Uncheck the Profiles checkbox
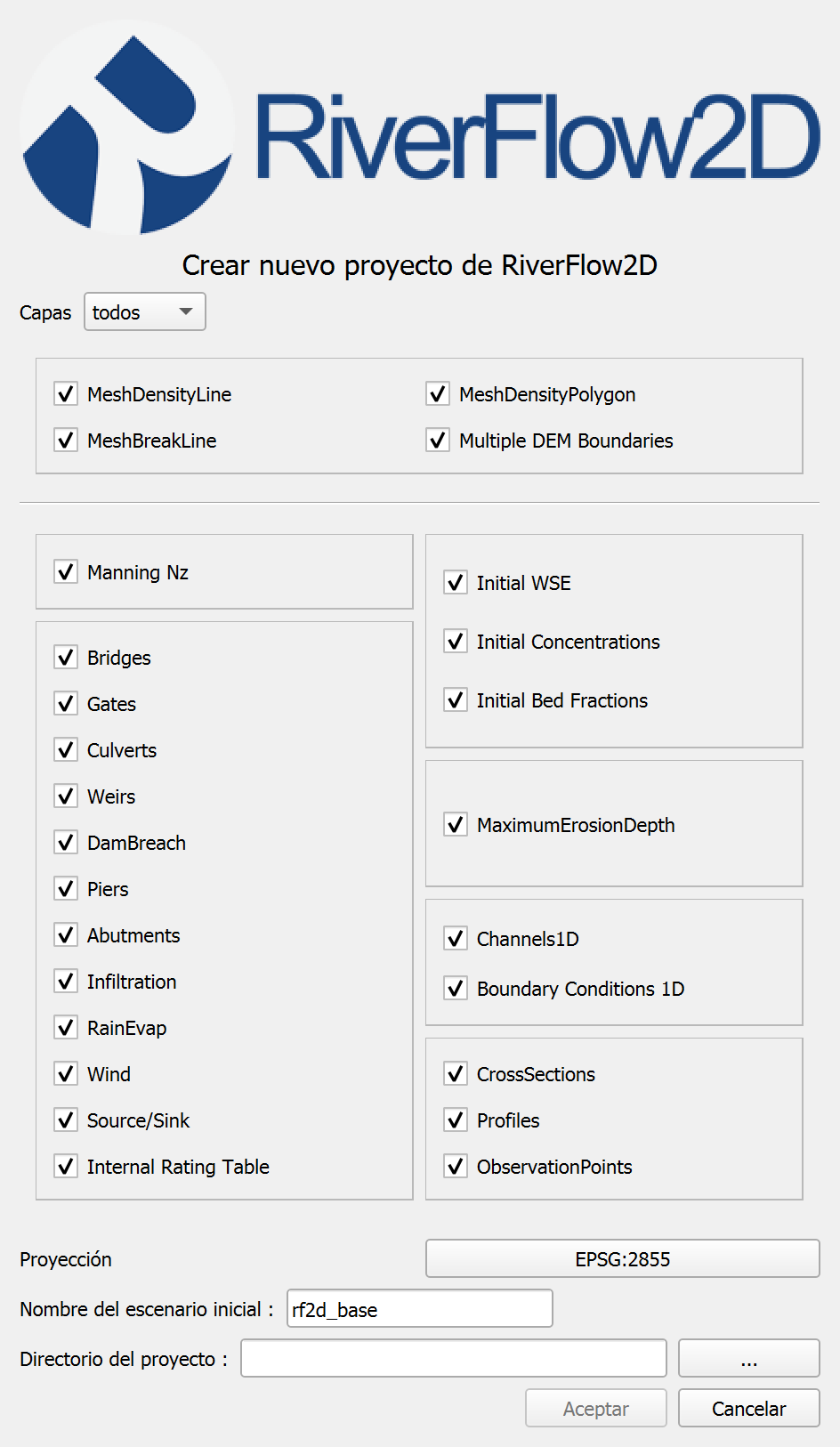840x1447 pixels. point(456,1120)
